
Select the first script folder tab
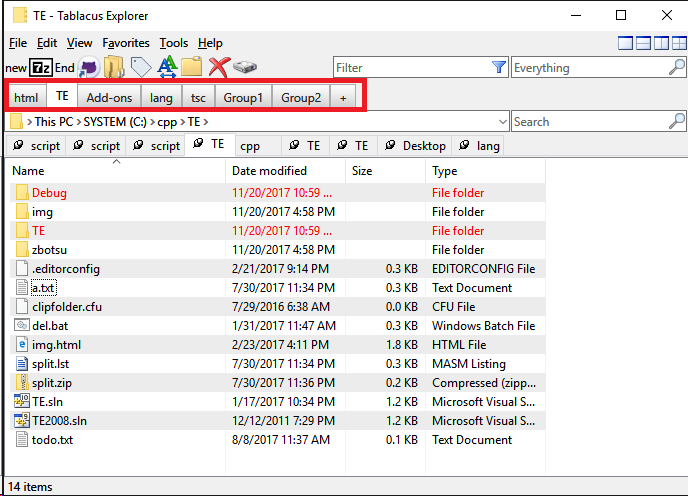click(x=36, y=146)
